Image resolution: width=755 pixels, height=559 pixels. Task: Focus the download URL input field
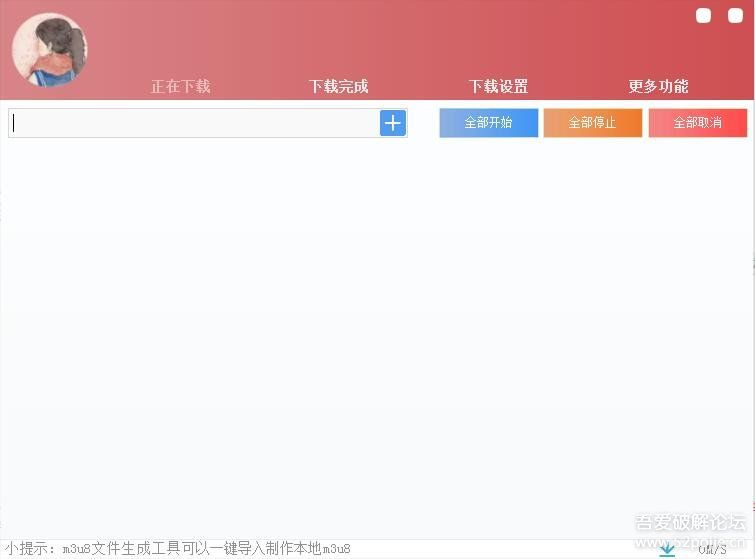pos(194,123)
